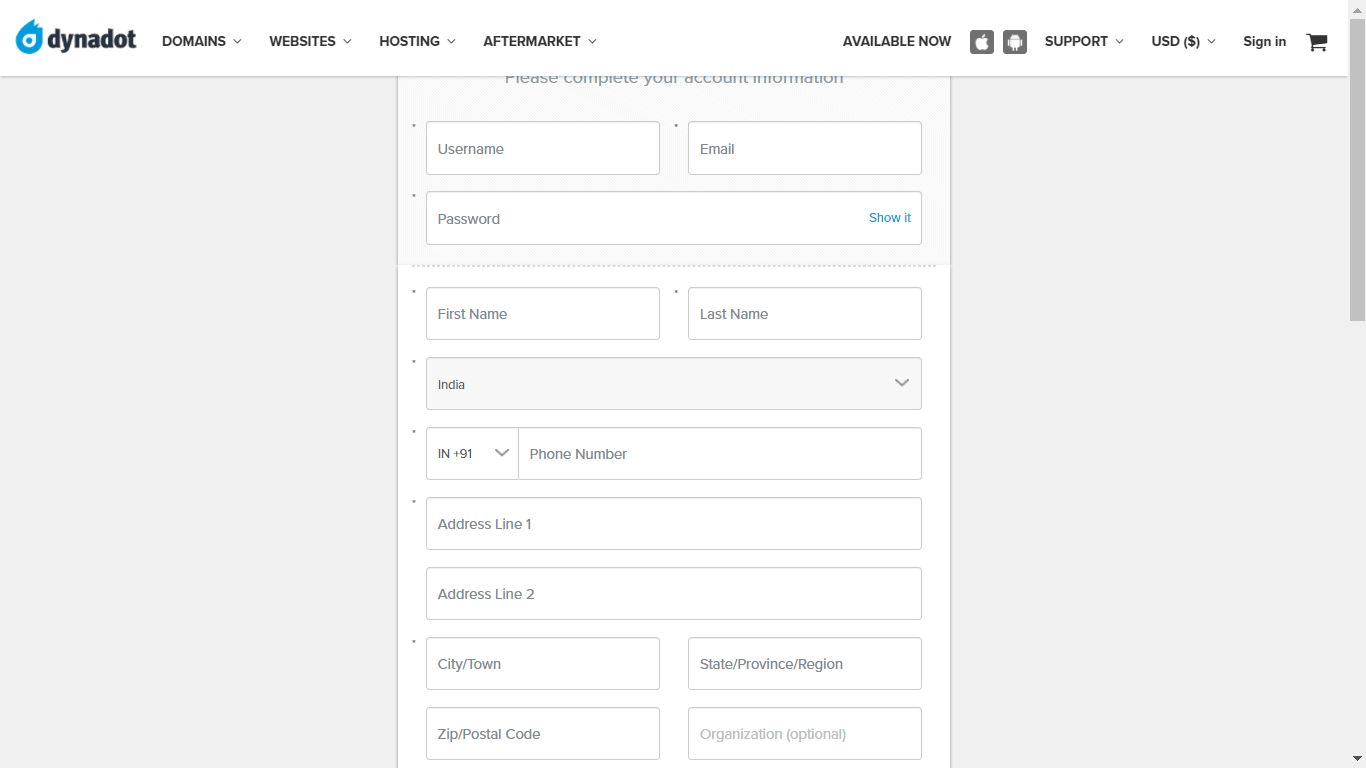Open the shopping cart icon
Image resolution: width=1366 pixels, height=768 pixels.
pos(1317,42)
